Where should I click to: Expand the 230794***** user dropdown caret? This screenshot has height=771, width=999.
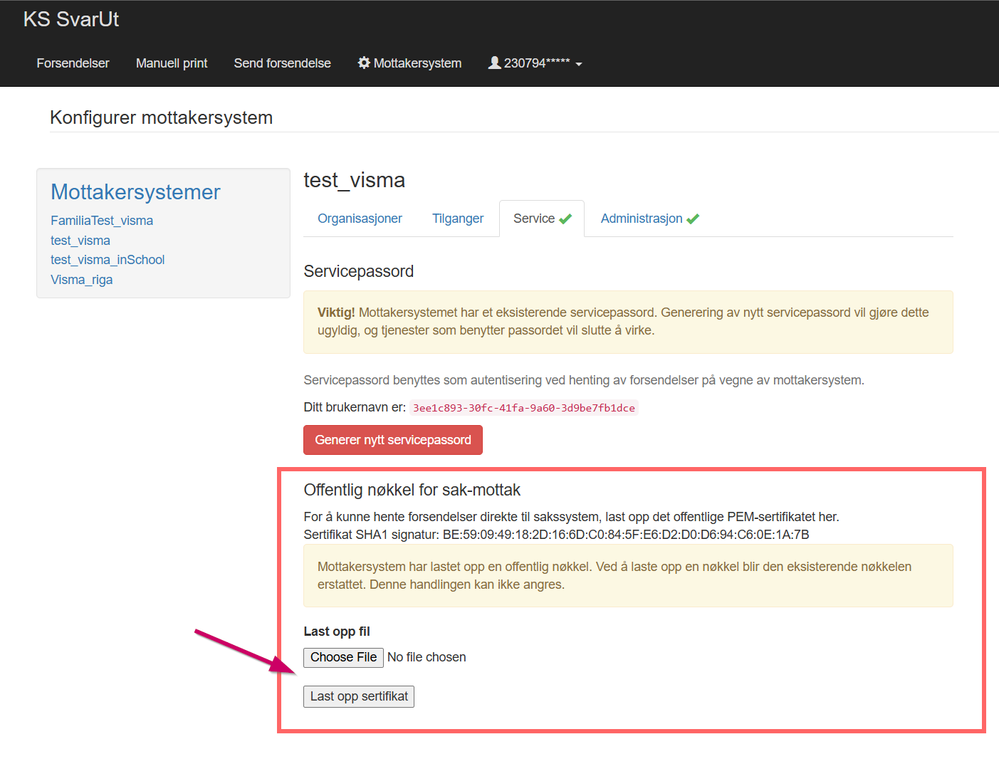point(579,64)
